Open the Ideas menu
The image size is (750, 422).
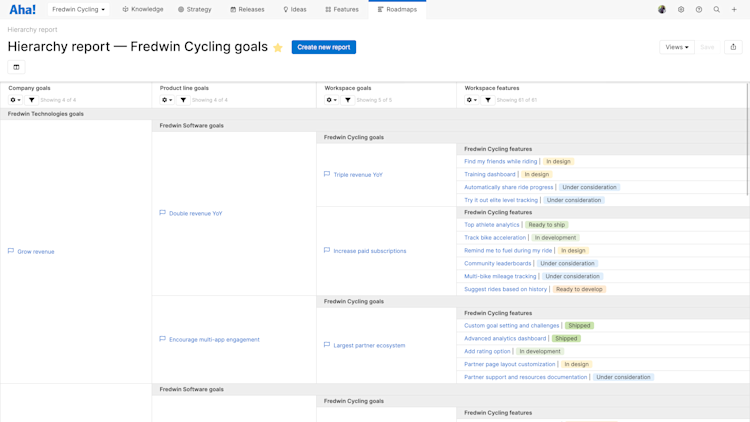click(295, 10)
